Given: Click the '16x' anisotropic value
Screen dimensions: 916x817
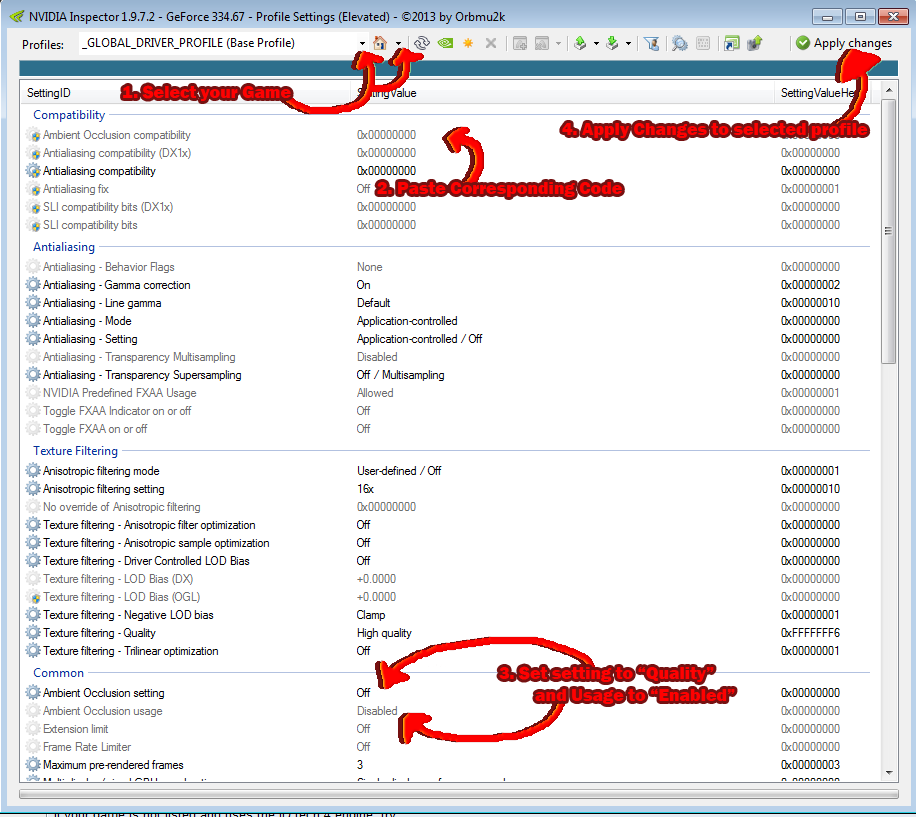Looking at the screenshot, I should (365, 489).
